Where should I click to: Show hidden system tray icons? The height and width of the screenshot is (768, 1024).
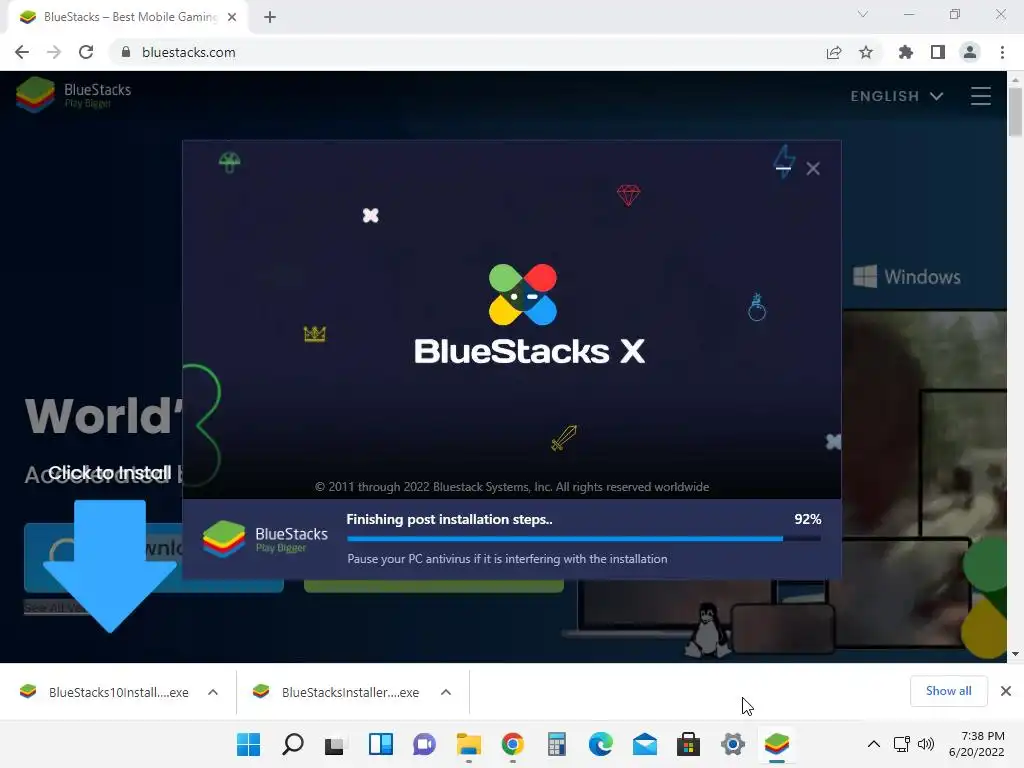[x=873, y=744]
